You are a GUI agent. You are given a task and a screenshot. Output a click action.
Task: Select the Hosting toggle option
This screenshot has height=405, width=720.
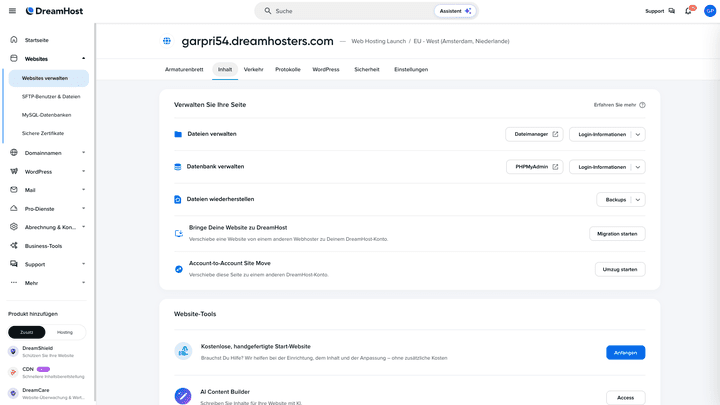pos(65,332)
